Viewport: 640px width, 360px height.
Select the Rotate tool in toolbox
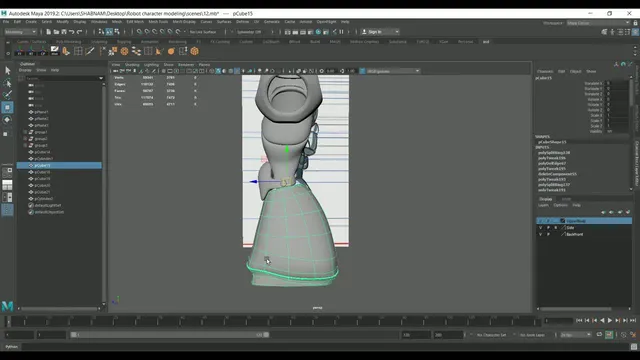tap(7, 120)
